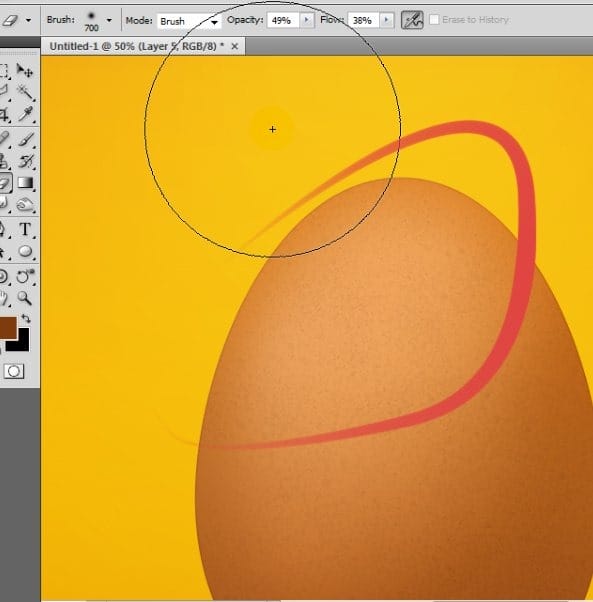Image resolution: width=593 pixels, height=602 pixels.
Task: Toggle the airbrush mode button
Action: pyautogui.click(x=412, y=20)
